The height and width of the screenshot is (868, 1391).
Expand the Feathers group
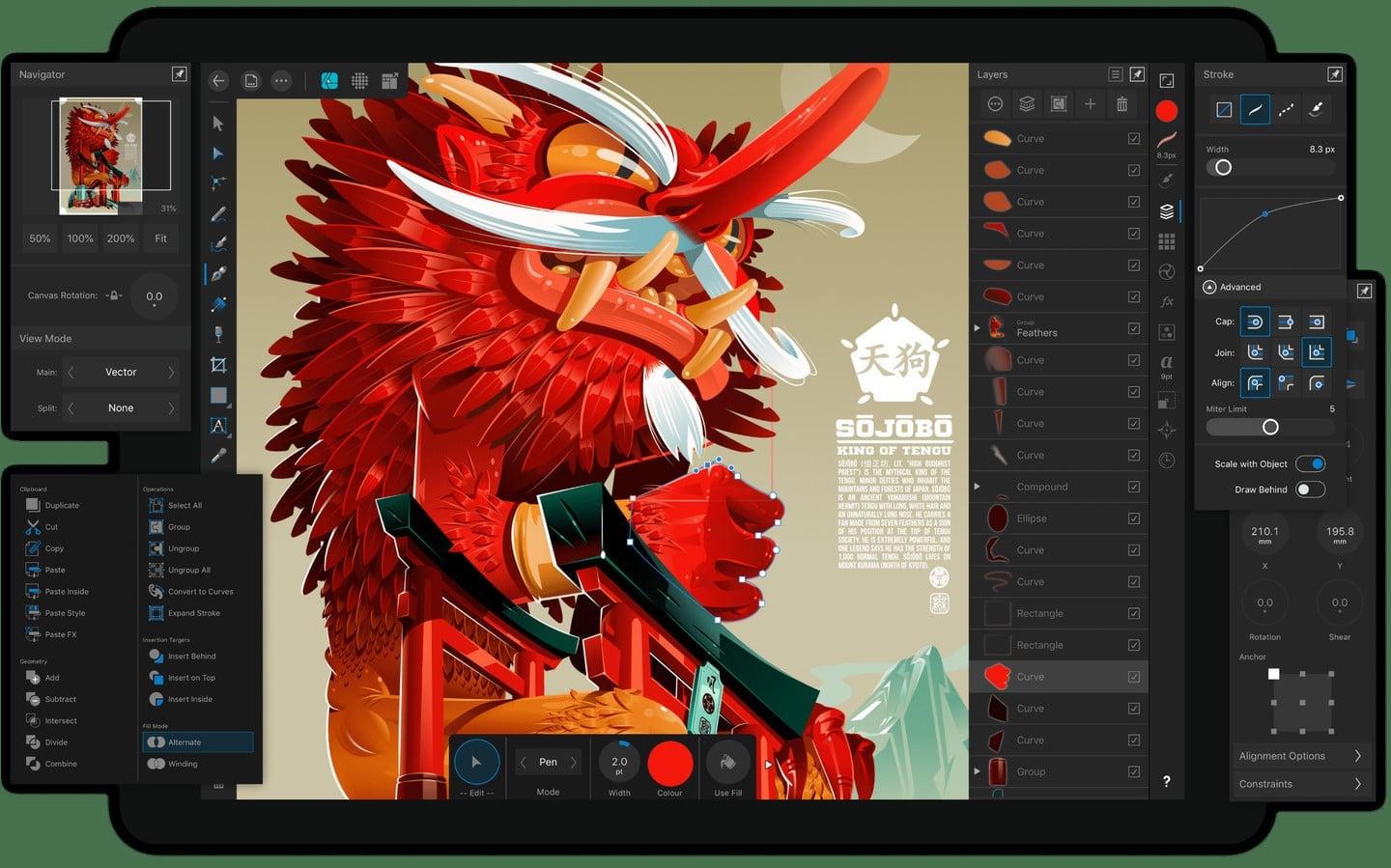[x=978, y=326]
